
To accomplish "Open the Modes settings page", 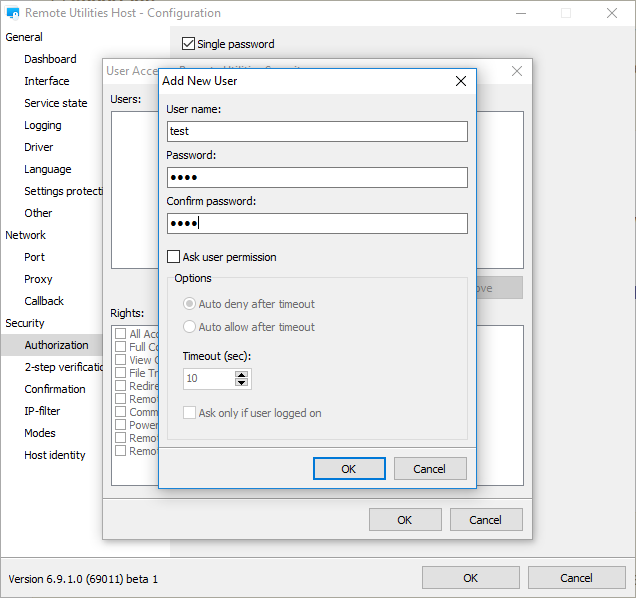I will 40,433.
